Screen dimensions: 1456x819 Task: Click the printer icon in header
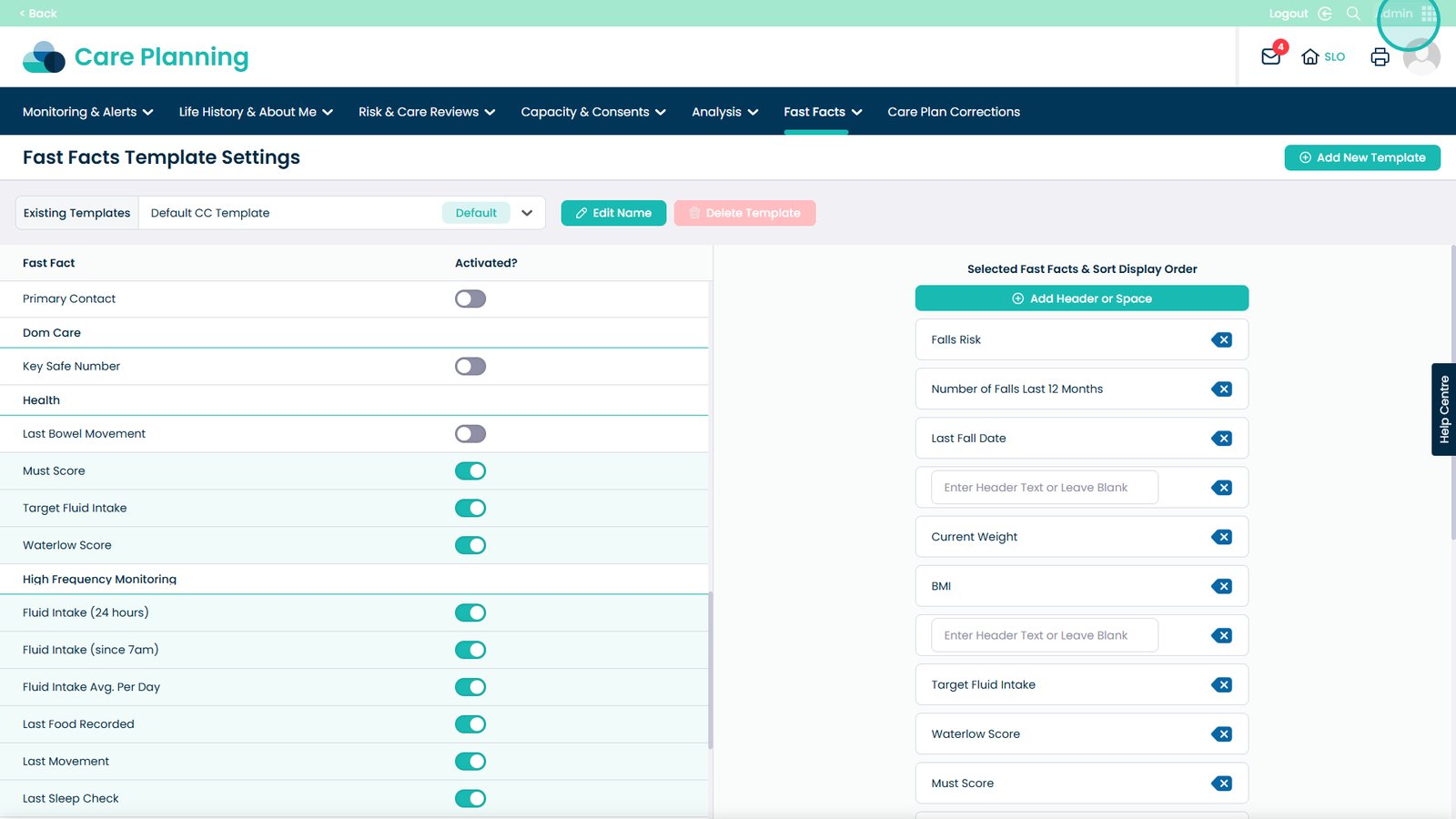(x=1380, y=56)
